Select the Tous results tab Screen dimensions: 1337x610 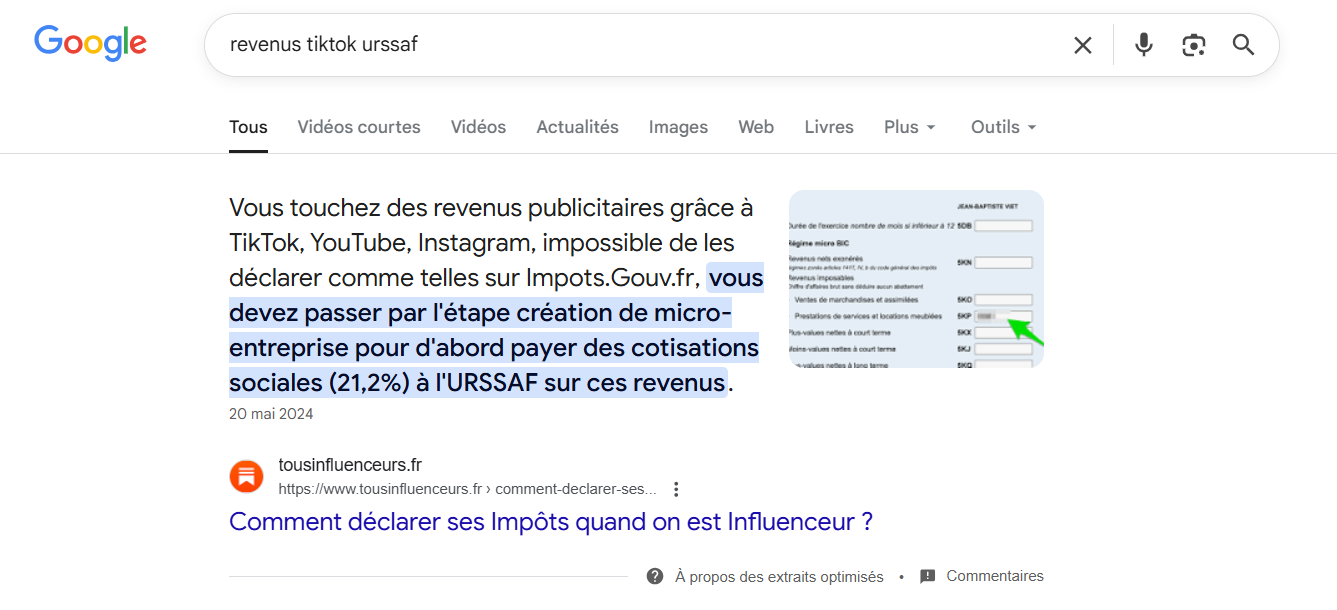pos(248,128)
